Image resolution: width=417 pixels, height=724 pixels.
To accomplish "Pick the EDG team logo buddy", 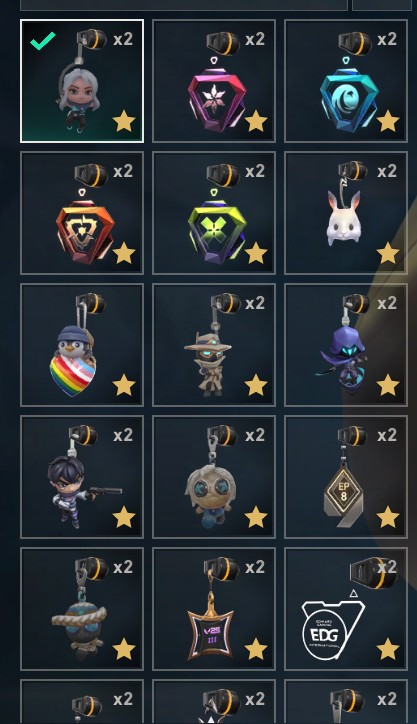I will [346, 609].
